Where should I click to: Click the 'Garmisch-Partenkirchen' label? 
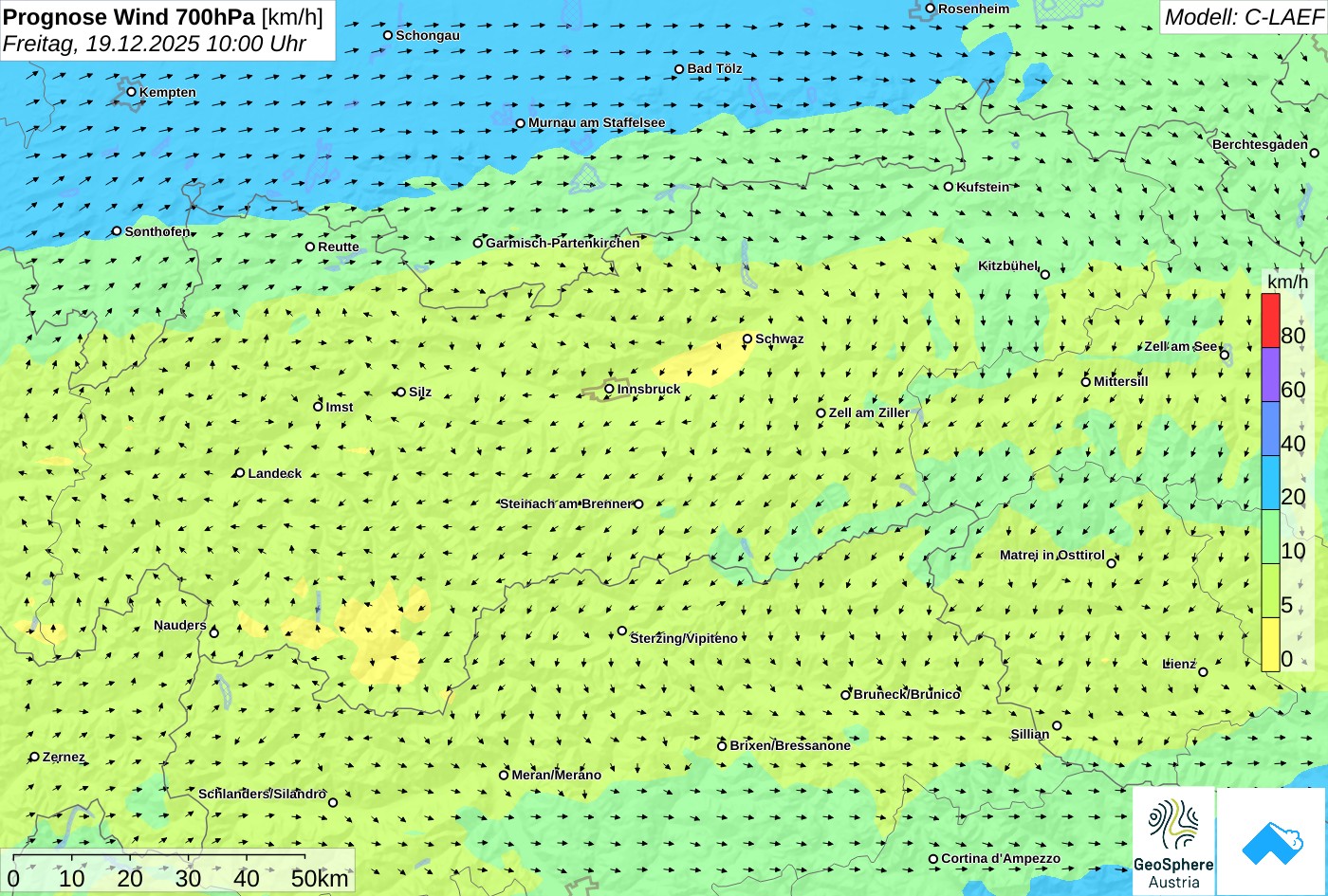coord(563,243)
